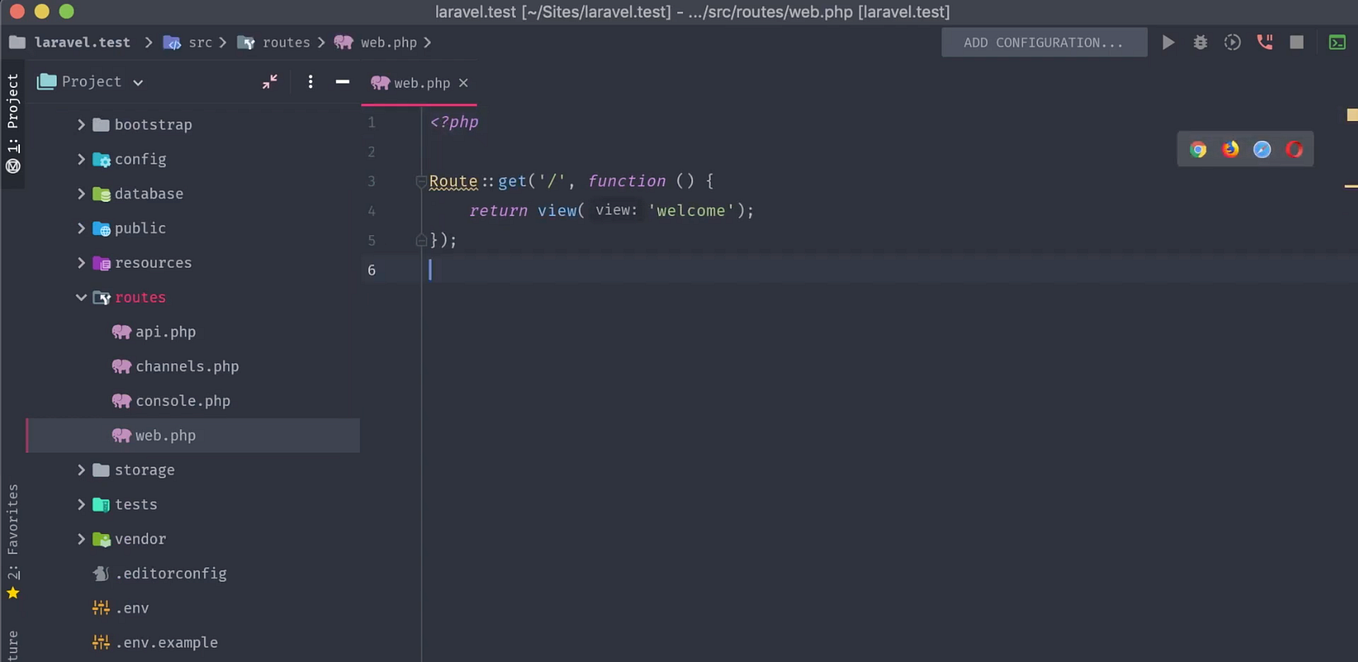The width and height of the screenshot is (1358, 662).
Task: Expand the vendor folder
Action: 81,539
